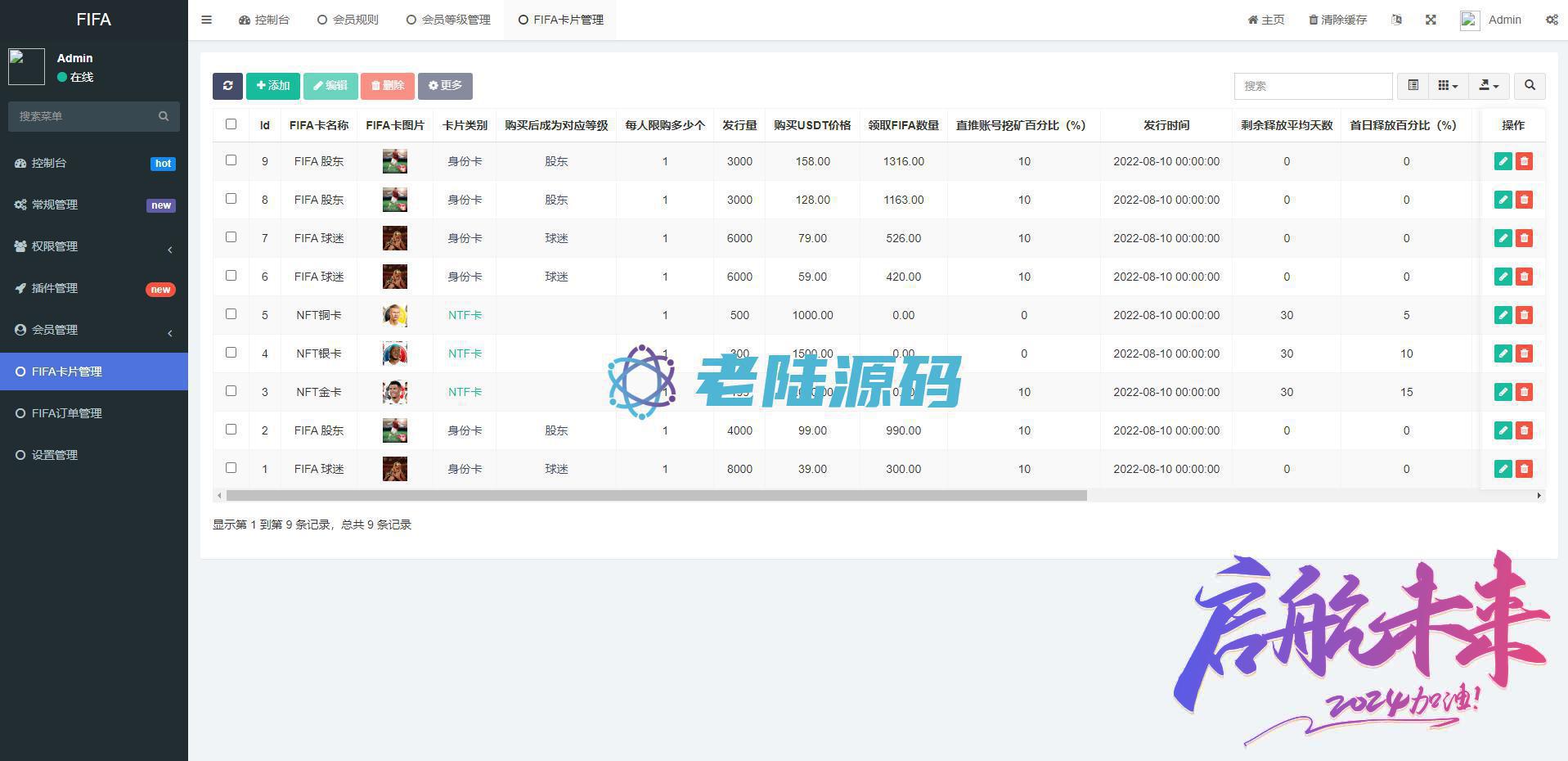This screenshot has width=1568, height=761.
Task: Select the FIFA卡片管理 tab
Action: click(x=560, y=20)
